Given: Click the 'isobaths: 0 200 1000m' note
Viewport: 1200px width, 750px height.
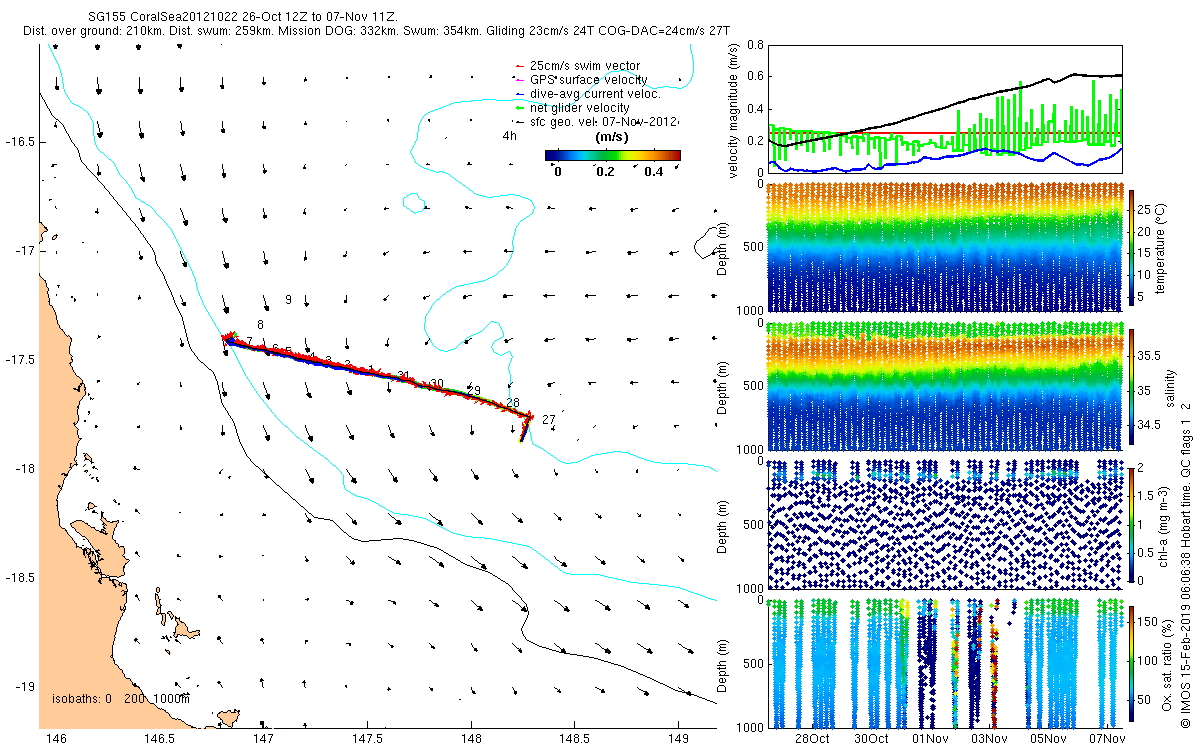Looking at the screenshot, I should point(120,699).
